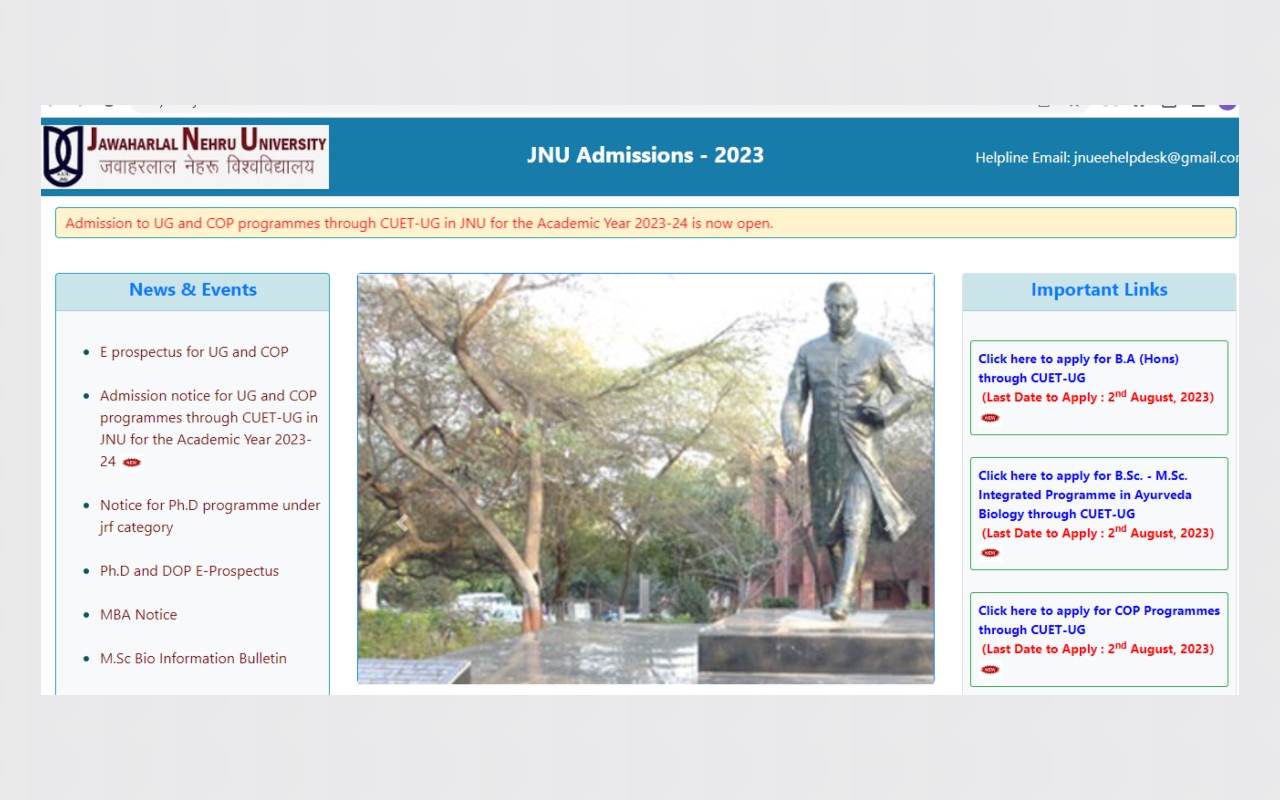Open Notice for Ph.D programme under jrf category
The height and width of the screenshot is (800, 1280).
point(210,516)
